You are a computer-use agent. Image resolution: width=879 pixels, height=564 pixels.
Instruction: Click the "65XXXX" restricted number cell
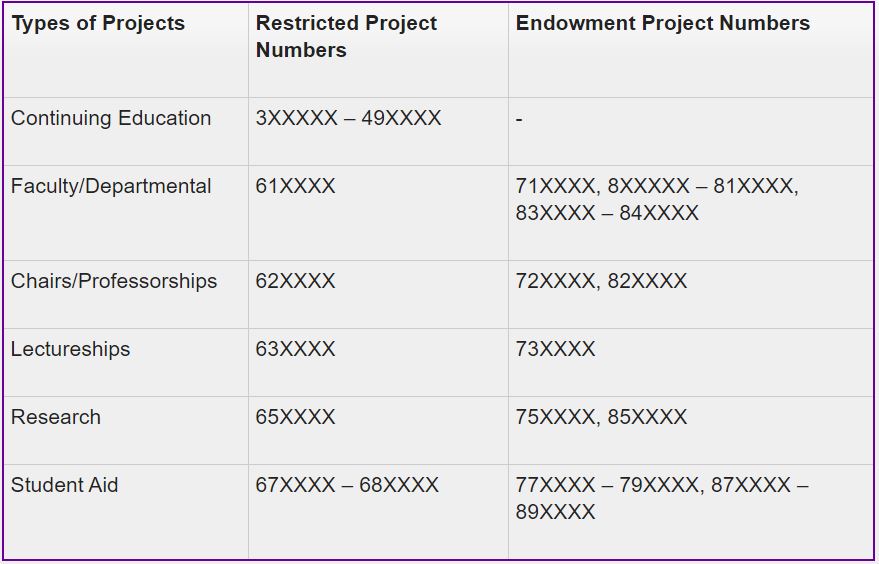[x=295, y=418]
